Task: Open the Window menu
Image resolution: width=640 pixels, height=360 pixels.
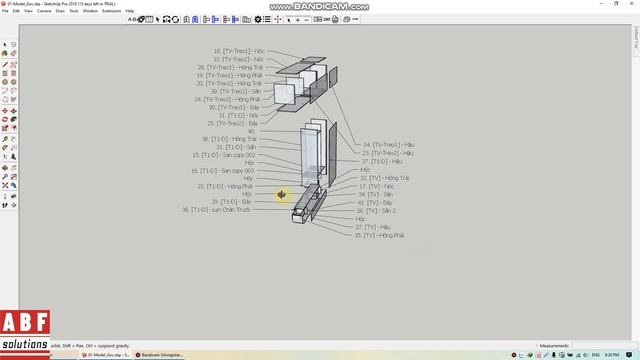Action: (x=90, y=11)
